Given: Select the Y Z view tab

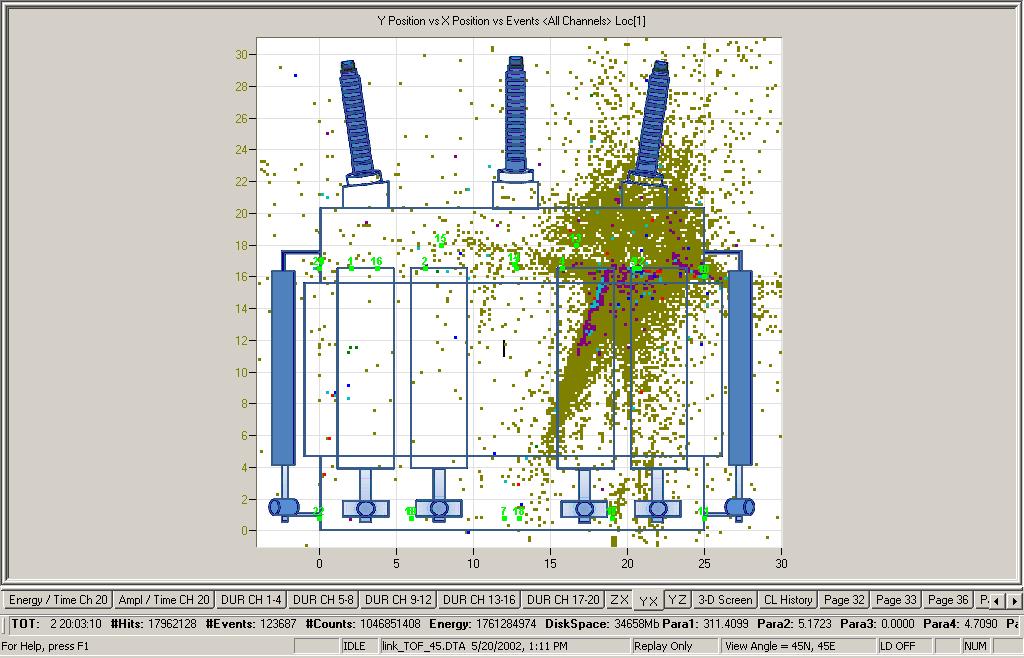Looking at the screenshot, I should [x=677, y=600].
